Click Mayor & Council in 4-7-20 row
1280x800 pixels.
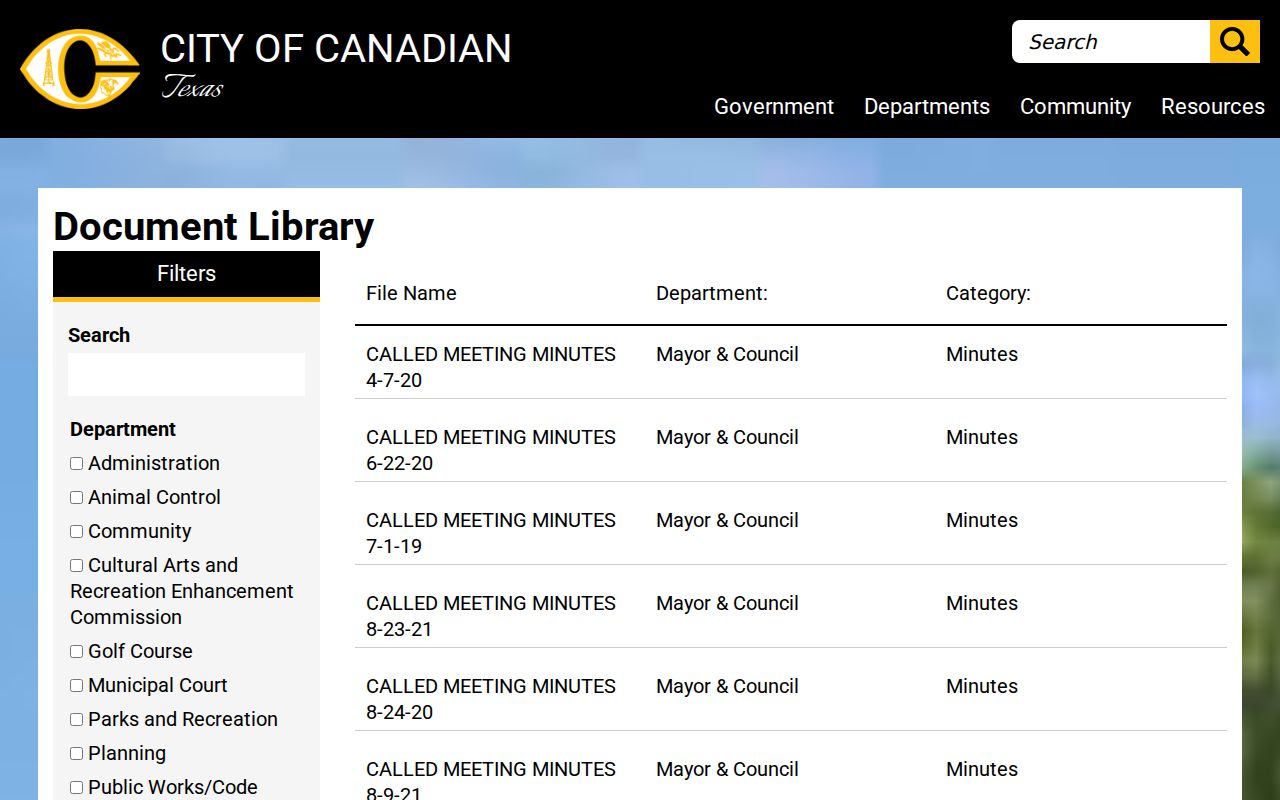click(x=727, y=354)
